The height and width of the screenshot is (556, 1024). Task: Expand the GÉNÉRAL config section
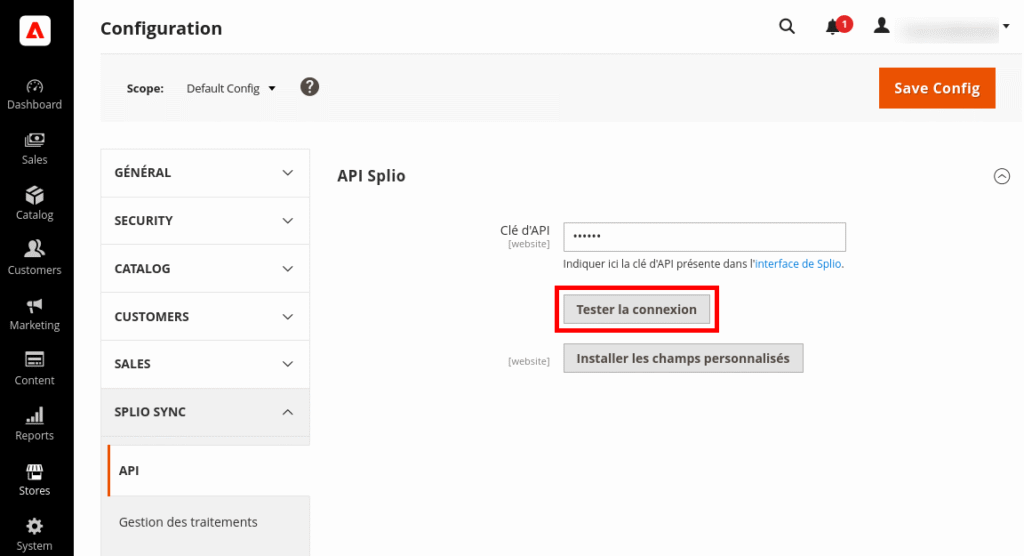tap(205, 172)
